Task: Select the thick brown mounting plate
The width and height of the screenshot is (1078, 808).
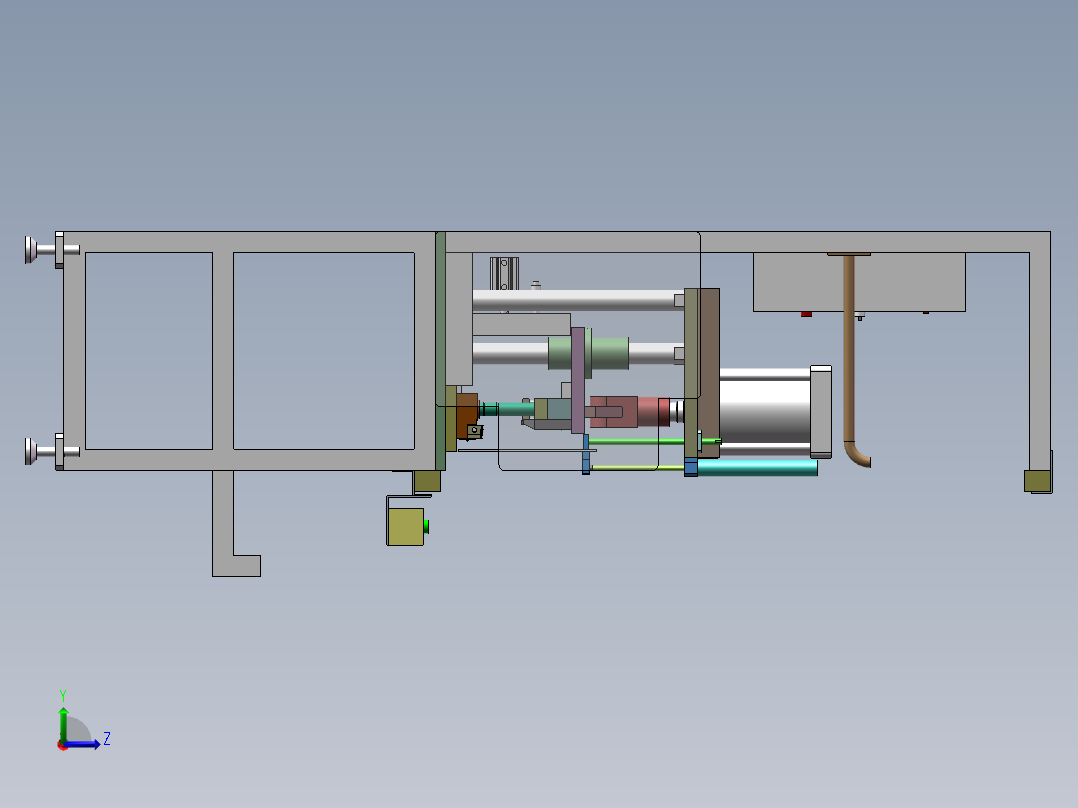Action: coord(709,373)
